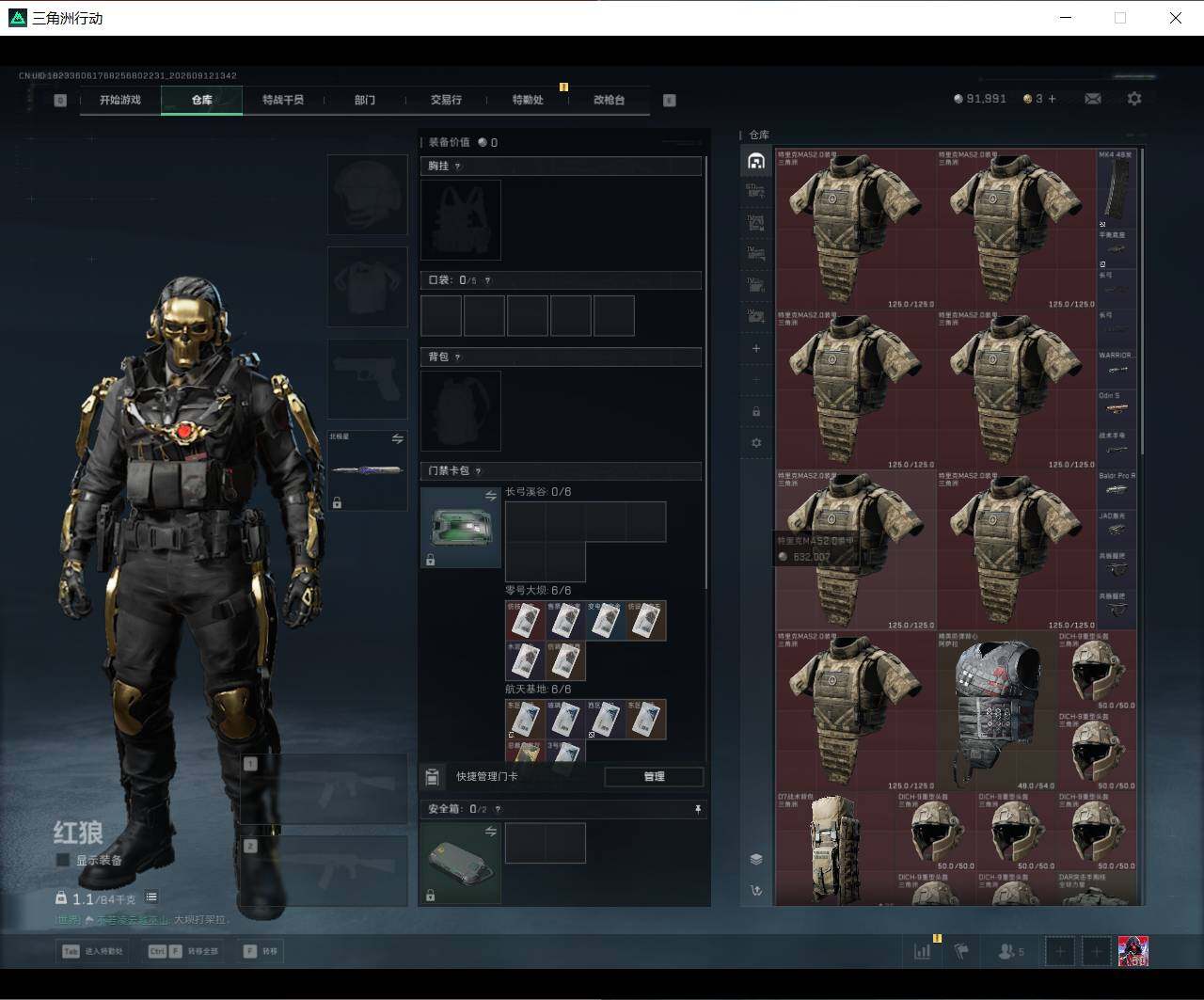Viewport: 1204px width, 1000px height.
Task: Click the help icon next to 背包
Action: pyautogui.click(x=458, y=357)
